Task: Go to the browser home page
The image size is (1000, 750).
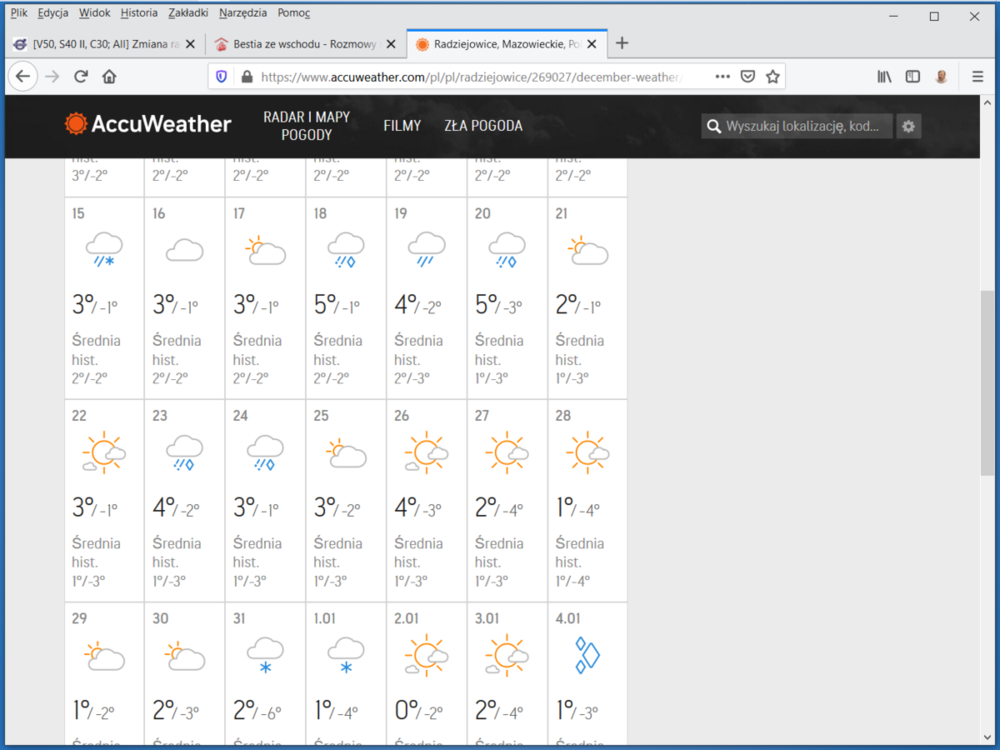Action: coord(110,77)
